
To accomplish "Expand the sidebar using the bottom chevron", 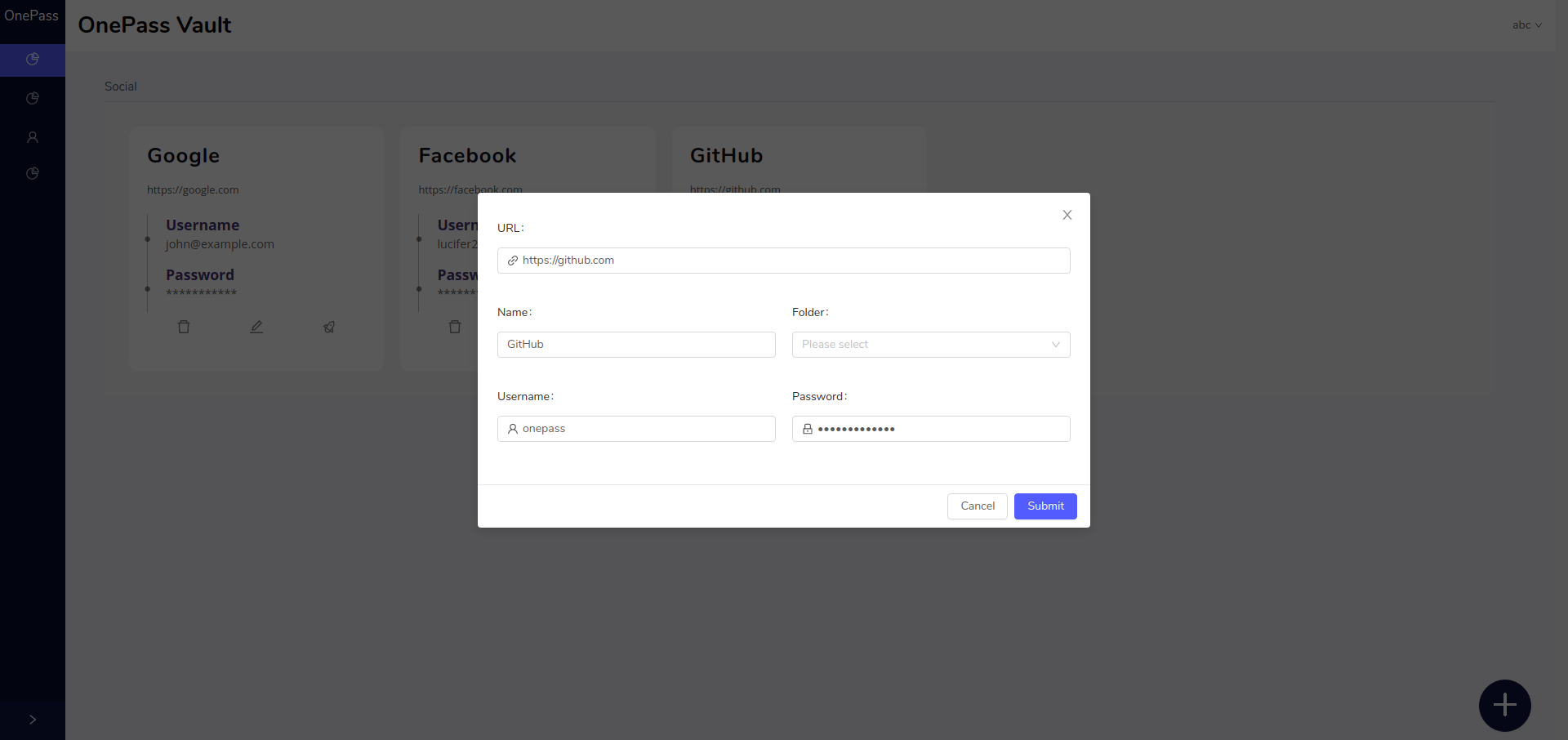I will (x=33, y=720).
